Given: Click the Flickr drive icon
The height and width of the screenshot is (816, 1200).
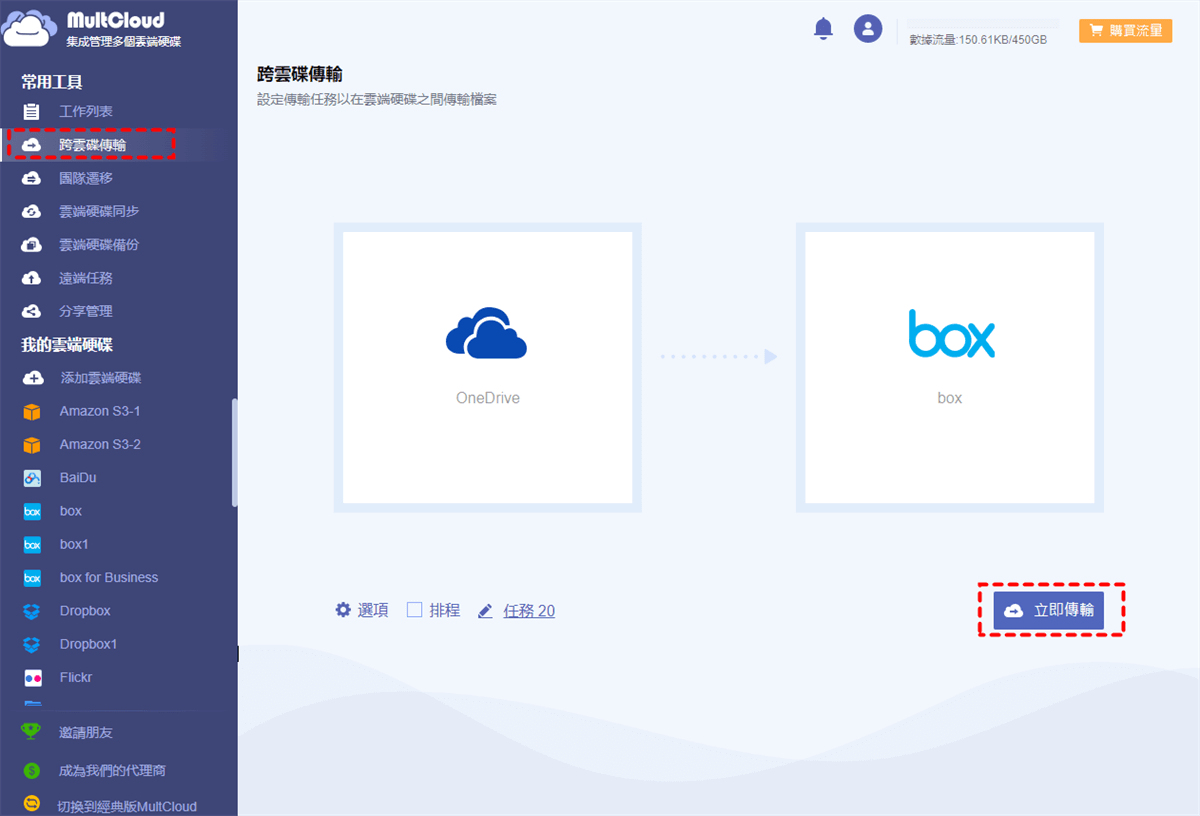Looking at the screenshot, I should (x=32, y=677).
